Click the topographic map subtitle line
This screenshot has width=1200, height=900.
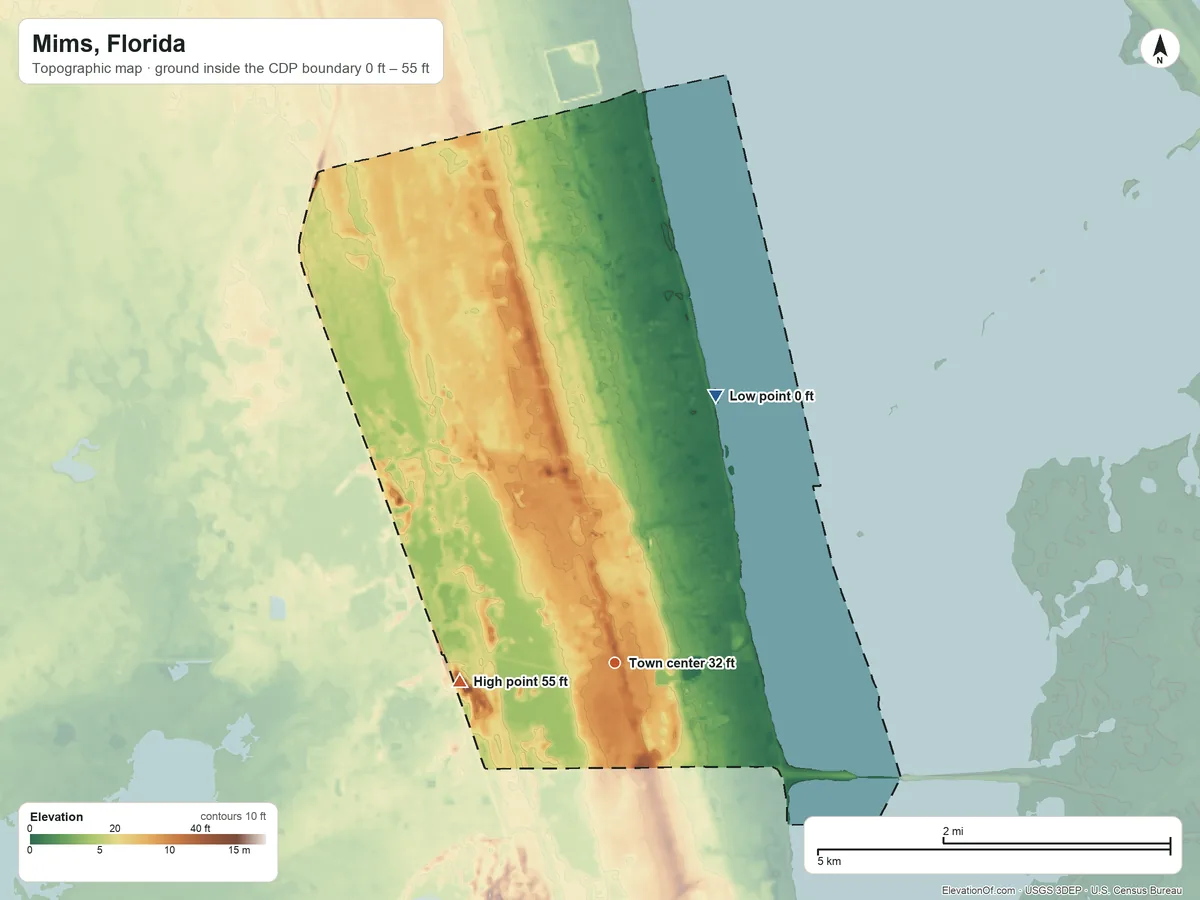click(x=231, y=71)
